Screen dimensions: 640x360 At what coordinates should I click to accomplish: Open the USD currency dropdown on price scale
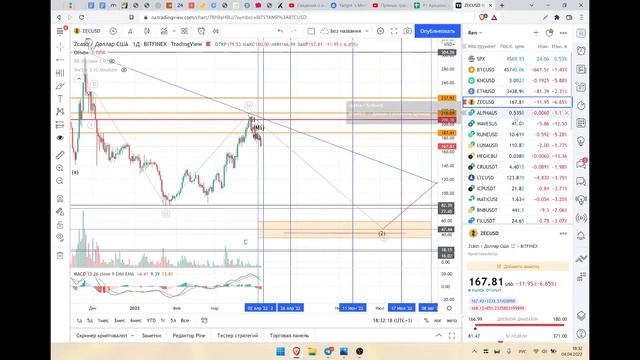click(449, 44)
